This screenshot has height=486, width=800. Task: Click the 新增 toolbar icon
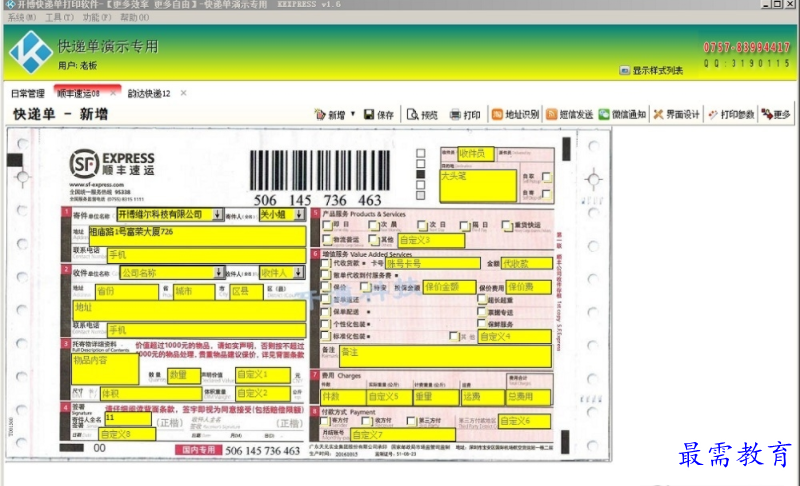pos(320,115)
